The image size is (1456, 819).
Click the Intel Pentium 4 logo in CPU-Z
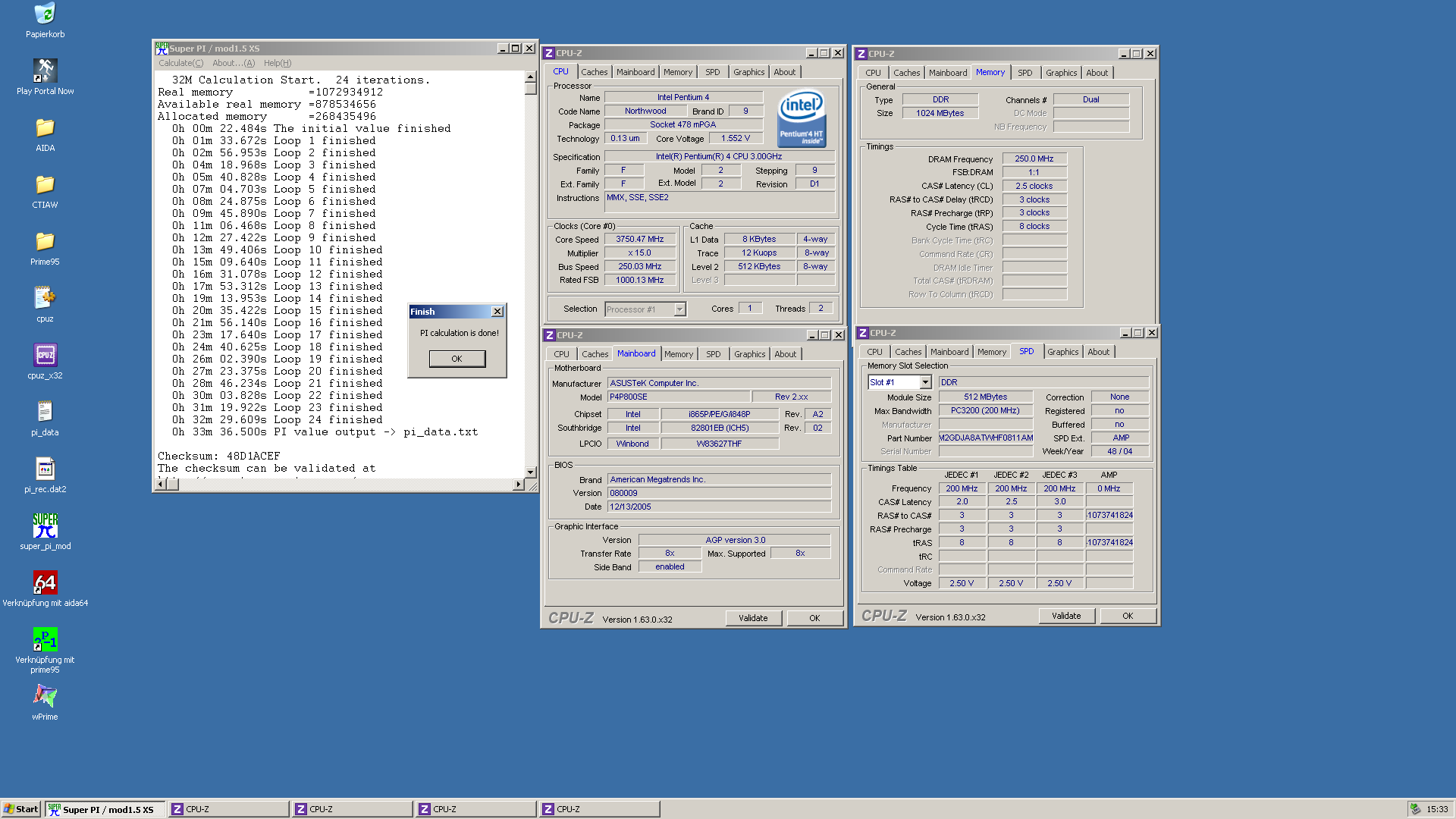click(x=802, y=119)
